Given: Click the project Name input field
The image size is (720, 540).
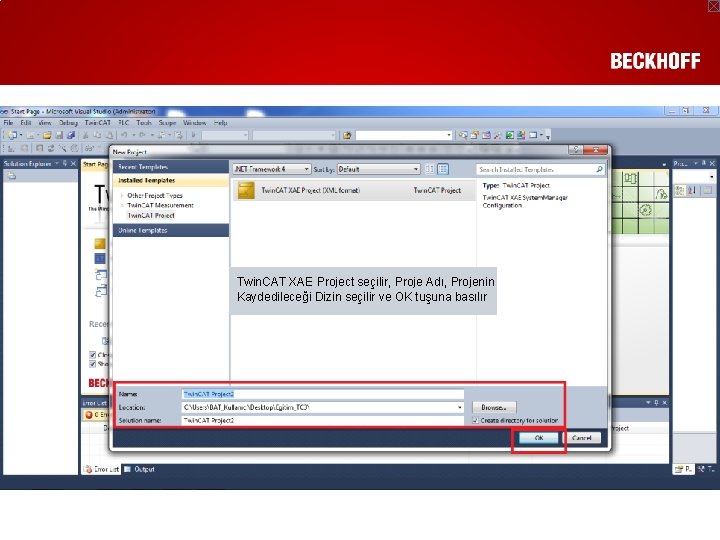Looking at the screenshot, I should coord(322,394).
